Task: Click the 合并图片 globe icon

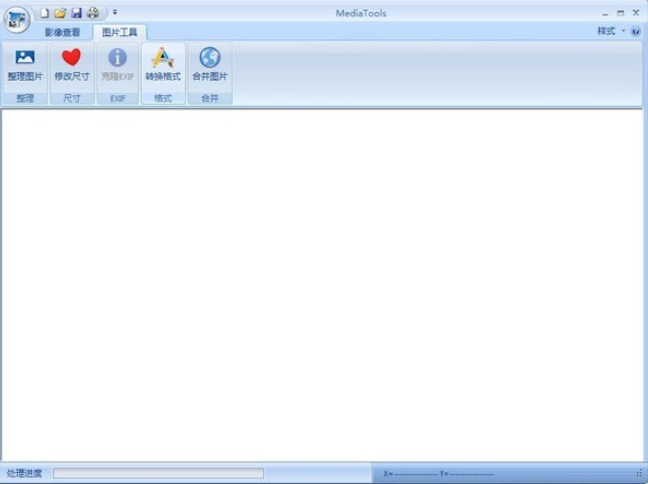Action: coord(210,57)
